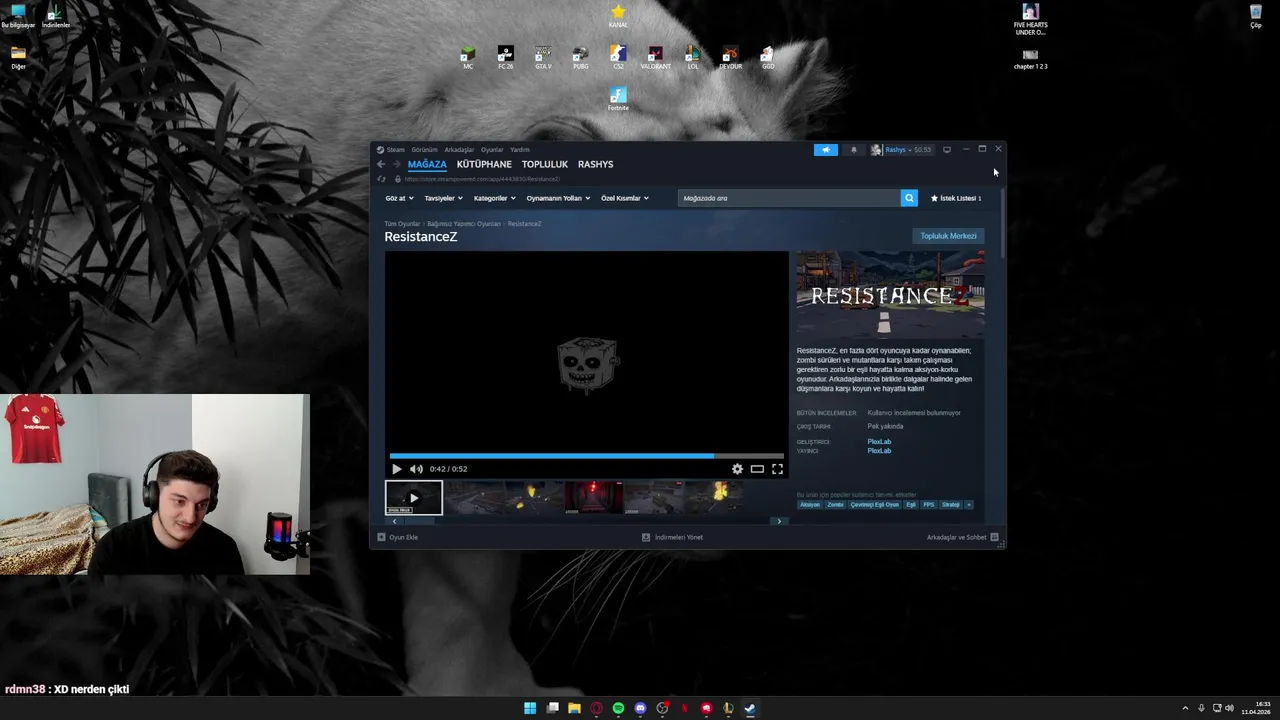
Task: Go back in Steam navigation
Action: tap(381, 164)
